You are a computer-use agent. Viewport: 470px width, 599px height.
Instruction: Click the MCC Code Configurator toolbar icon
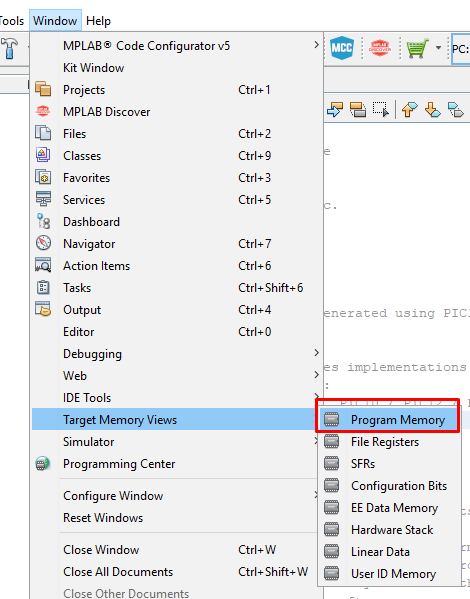pos(342,48)
